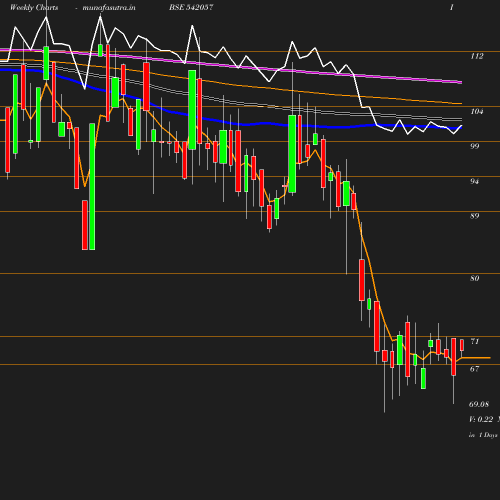Click the 89 price axis label

475,216
